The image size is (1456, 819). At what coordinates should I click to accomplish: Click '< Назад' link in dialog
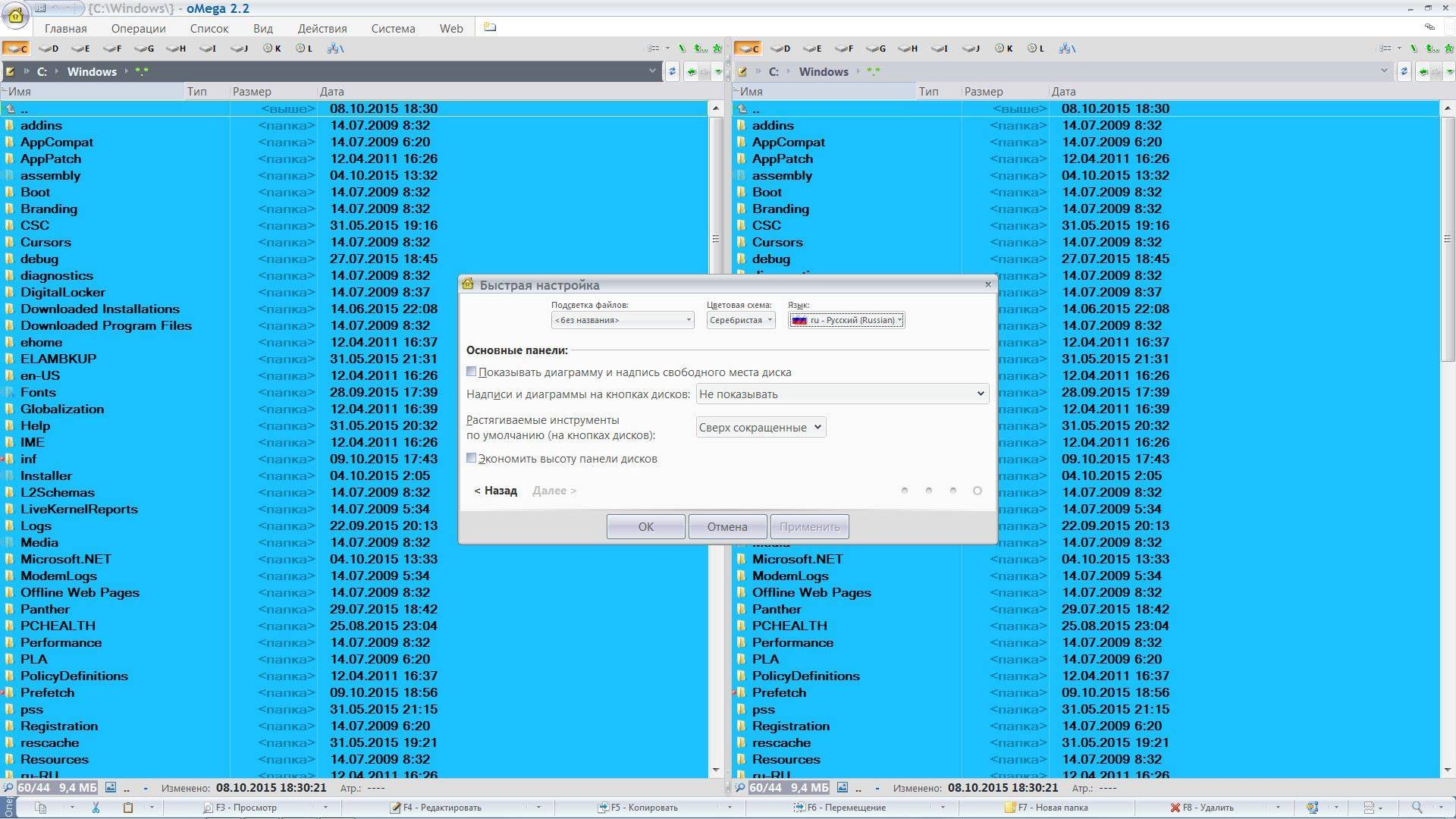[496, 491]
